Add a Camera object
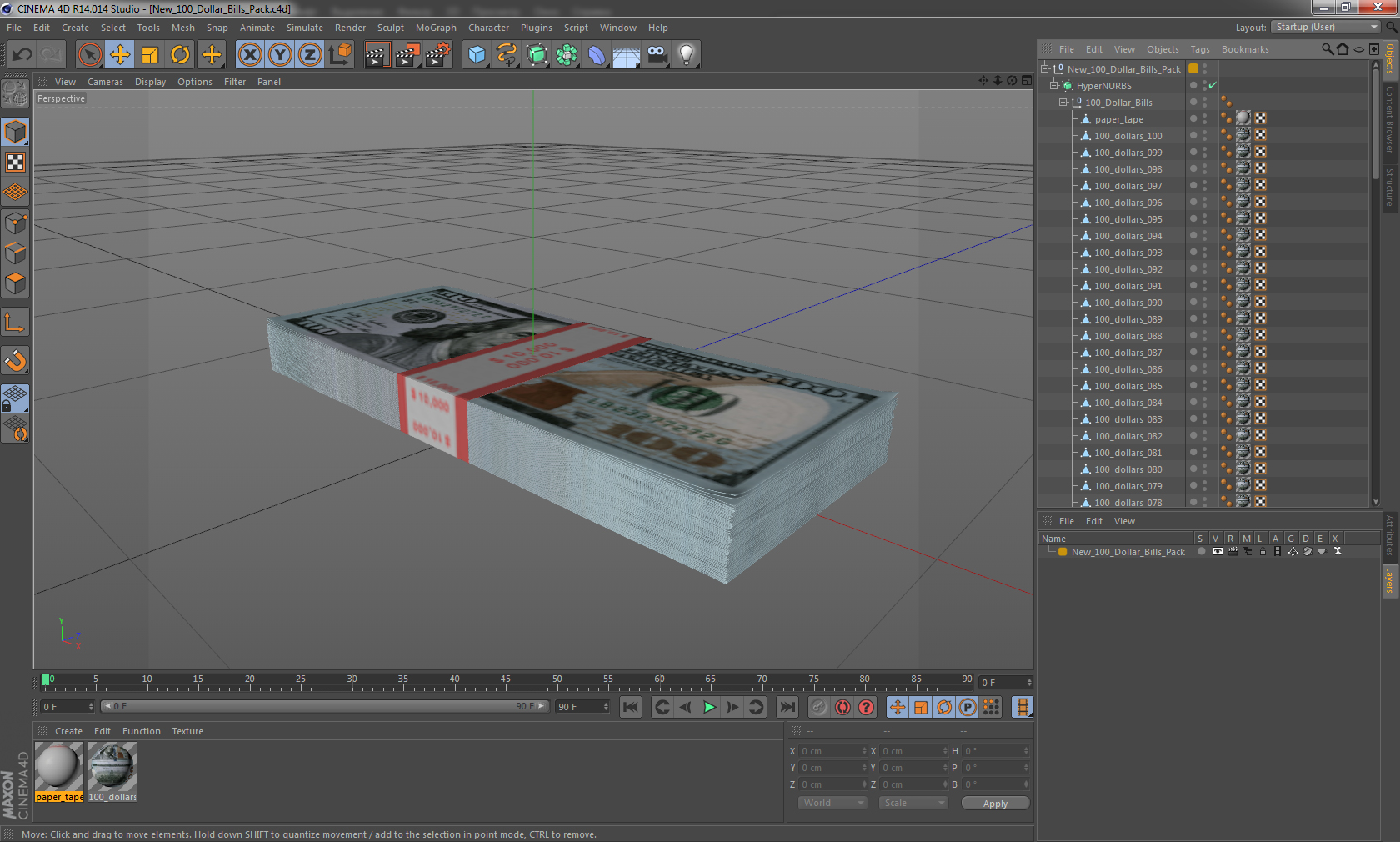This screenshot has height=842, width=1400. coord(657,55)
